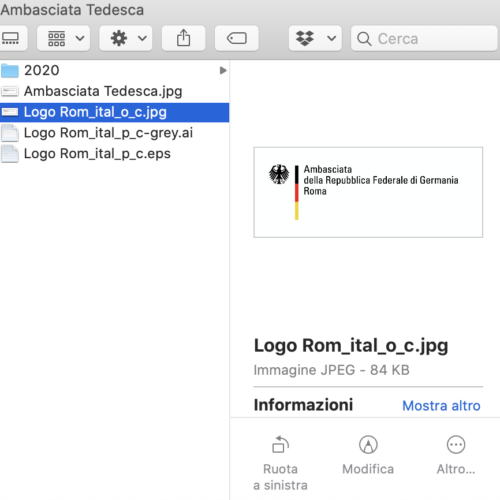Image resolution: width=500 pixels, height=500 pixels.
Task: Click the Cerca search field
Action: (424, 38)
